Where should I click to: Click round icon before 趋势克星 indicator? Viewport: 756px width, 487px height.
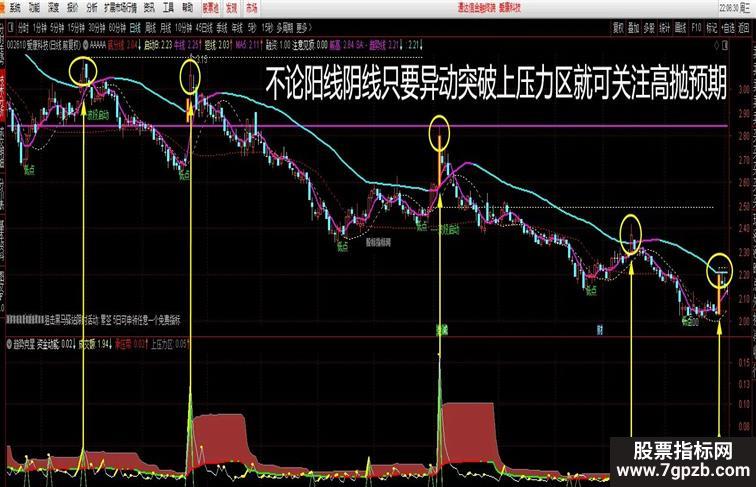9,344
